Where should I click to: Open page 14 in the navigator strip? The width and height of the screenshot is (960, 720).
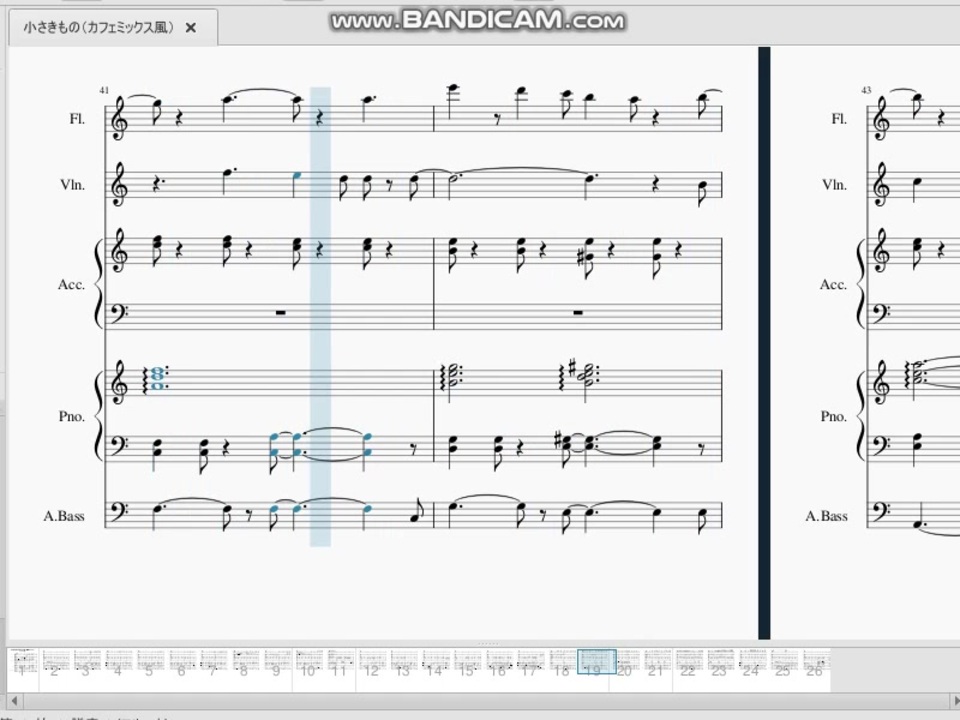click(x=435, y=662)
